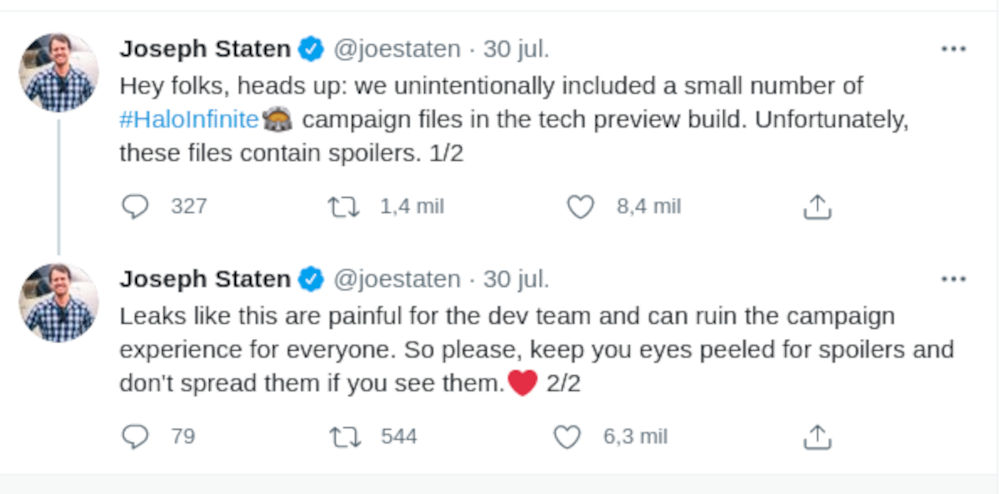Click Joseph Staten's name on first tweet

[x=205, y=49]
